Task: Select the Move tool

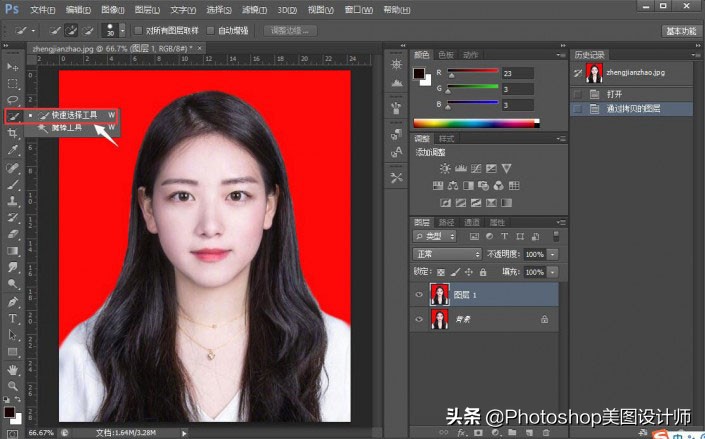Action: click(x=13, y=66)
